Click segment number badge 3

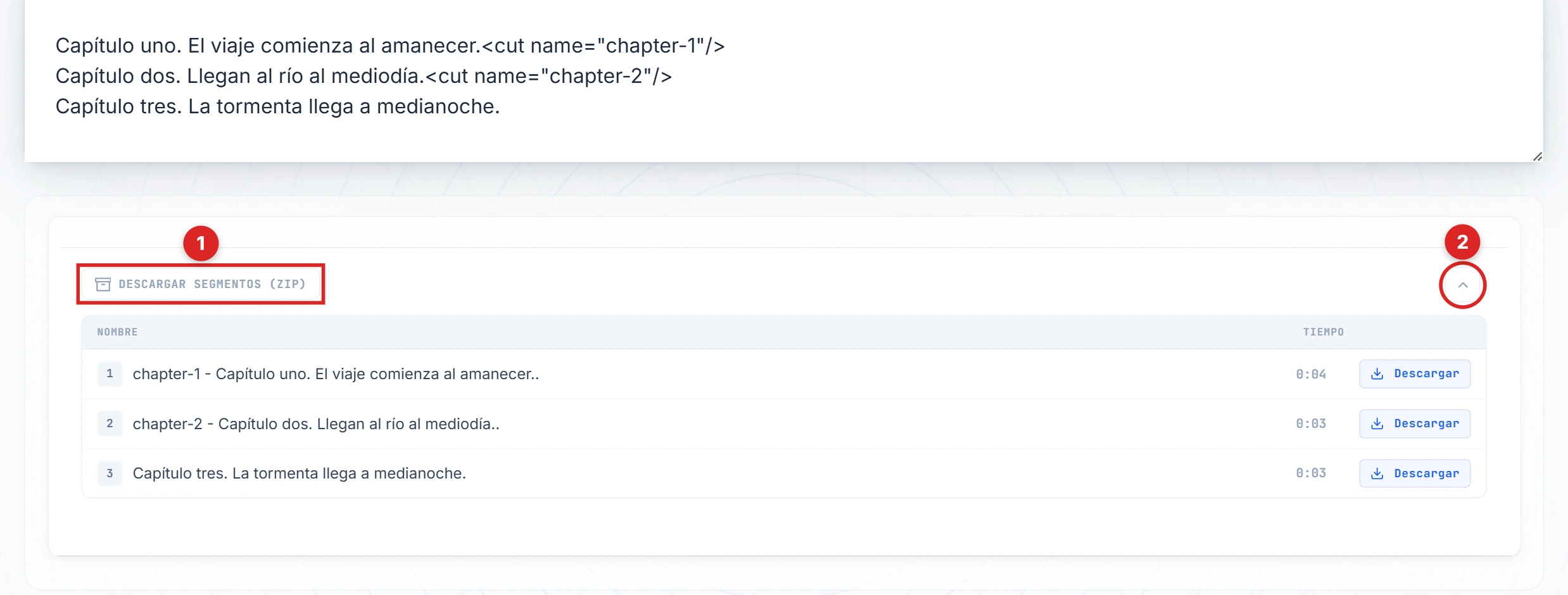coord(110,473)
